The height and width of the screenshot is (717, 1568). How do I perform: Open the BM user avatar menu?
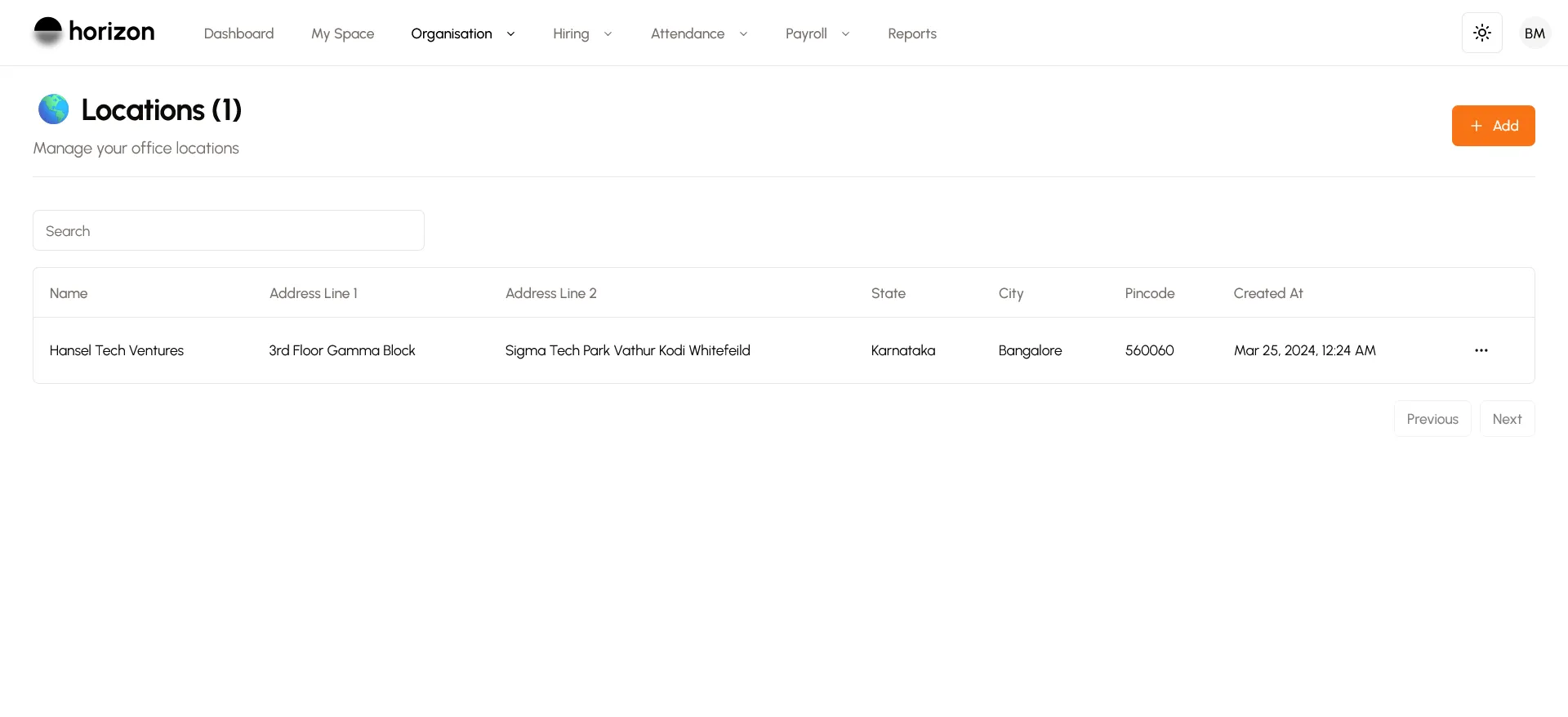1535,33
